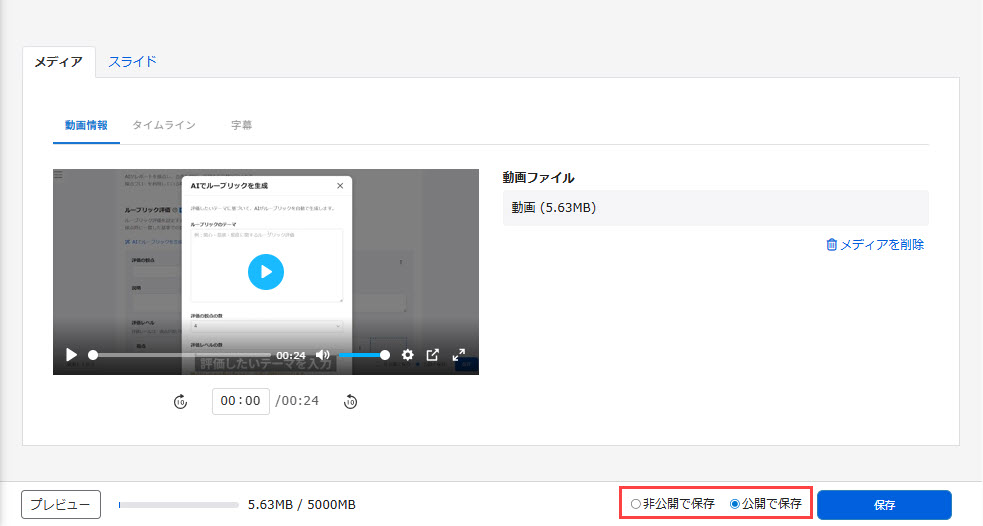The width and height of the screenshot is (983, 526).
Task: Switch to the スライド tab
Action: [132, 61]
